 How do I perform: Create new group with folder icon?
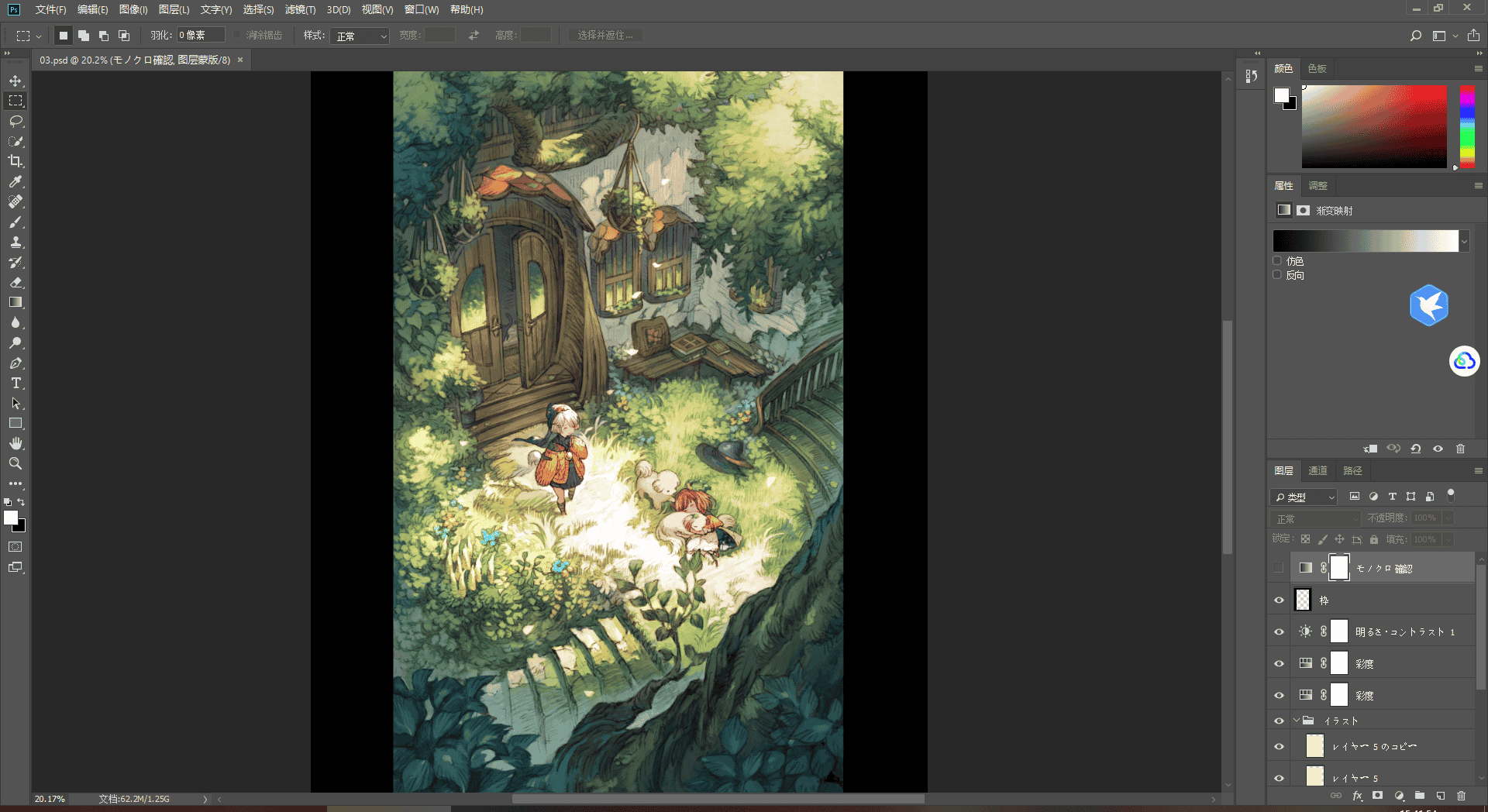tap(1420, 796)
